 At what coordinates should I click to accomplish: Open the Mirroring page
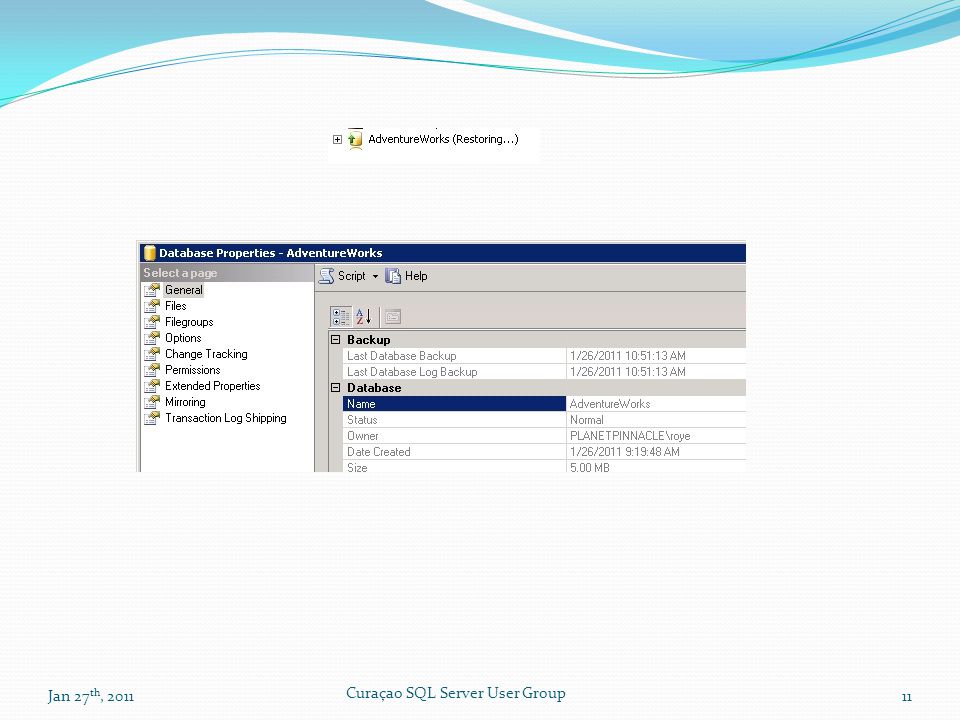pos(186,402)
